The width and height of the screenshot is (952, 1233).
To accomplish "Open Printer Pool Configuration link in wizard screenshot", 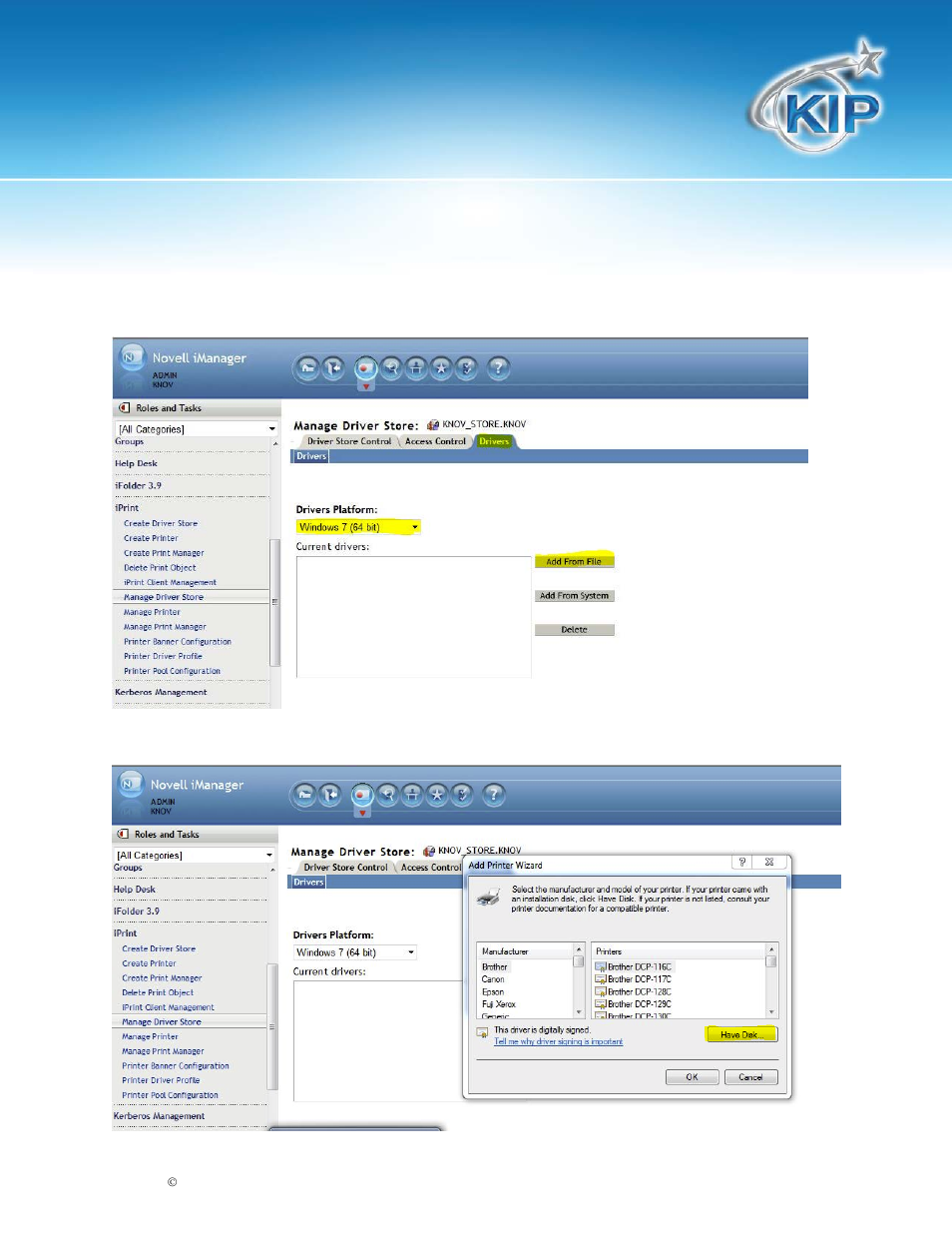I will pyautogui.click(x=170, y=1095).
